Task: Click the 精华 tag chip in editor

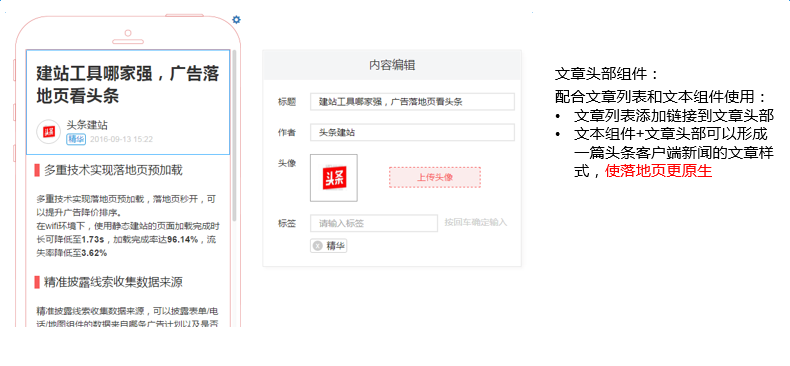Action: [x=328, y=246]
